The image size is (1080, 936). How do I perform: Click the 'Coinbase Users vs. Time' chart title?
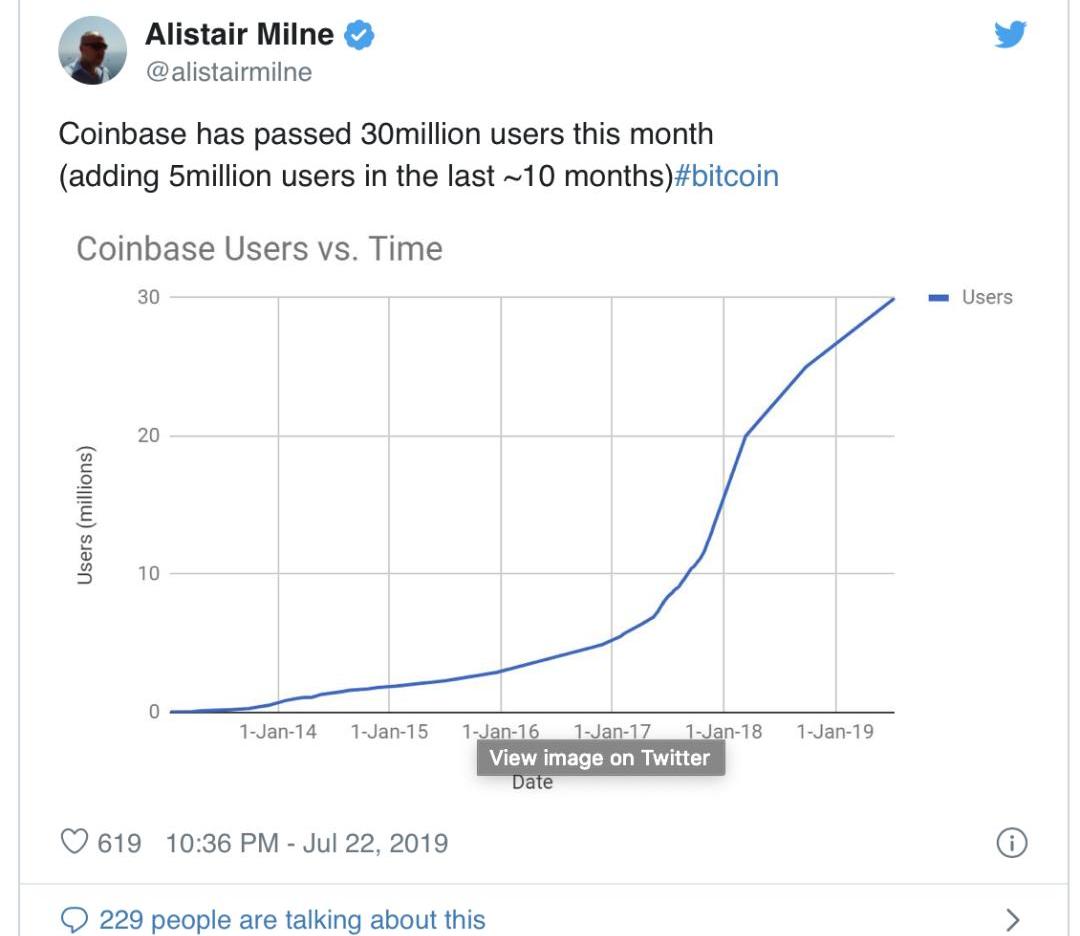click(x=259, y=249)
